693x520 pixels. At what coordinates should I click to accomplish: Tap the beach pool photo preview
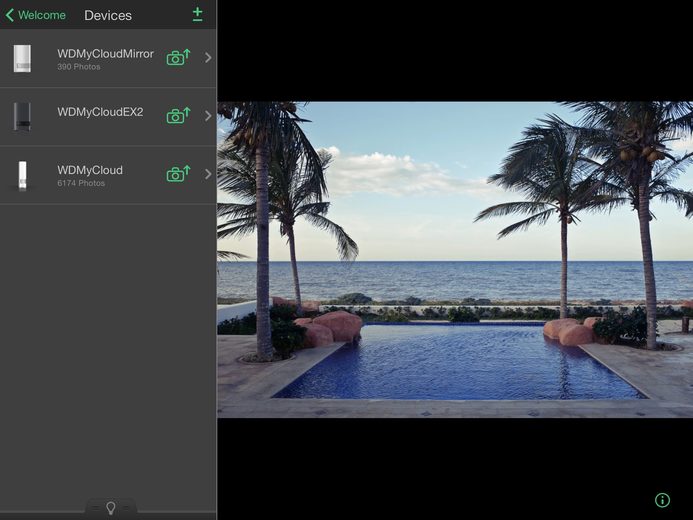455,260
